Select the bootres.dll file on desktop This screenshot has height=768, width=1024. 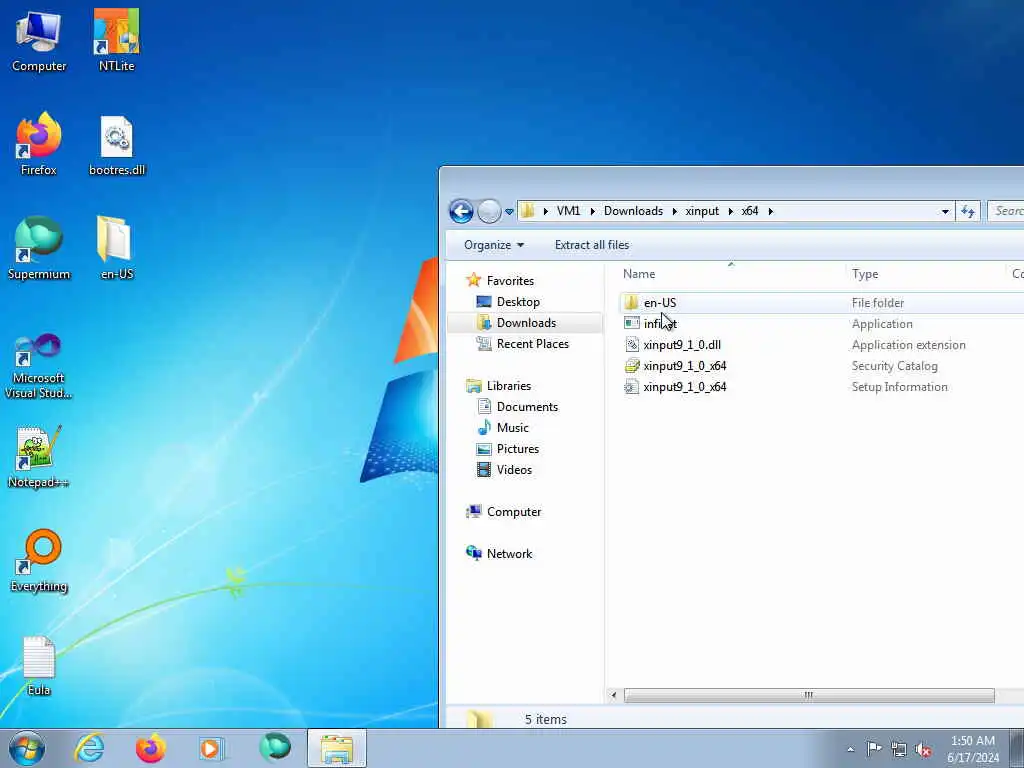pos(117,146)
